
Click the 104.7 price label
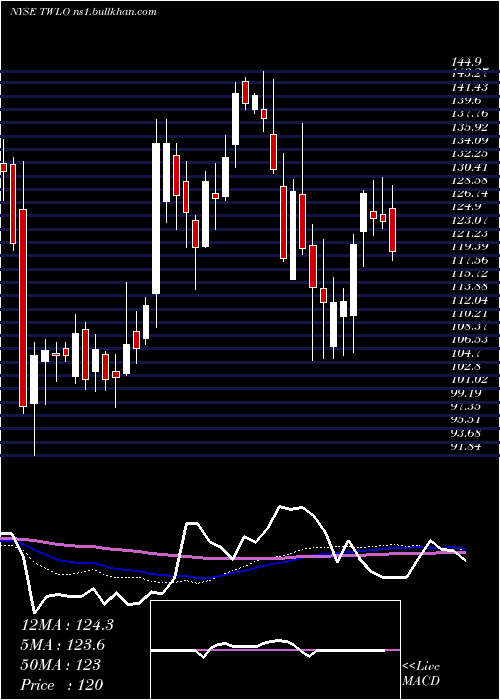468,352
